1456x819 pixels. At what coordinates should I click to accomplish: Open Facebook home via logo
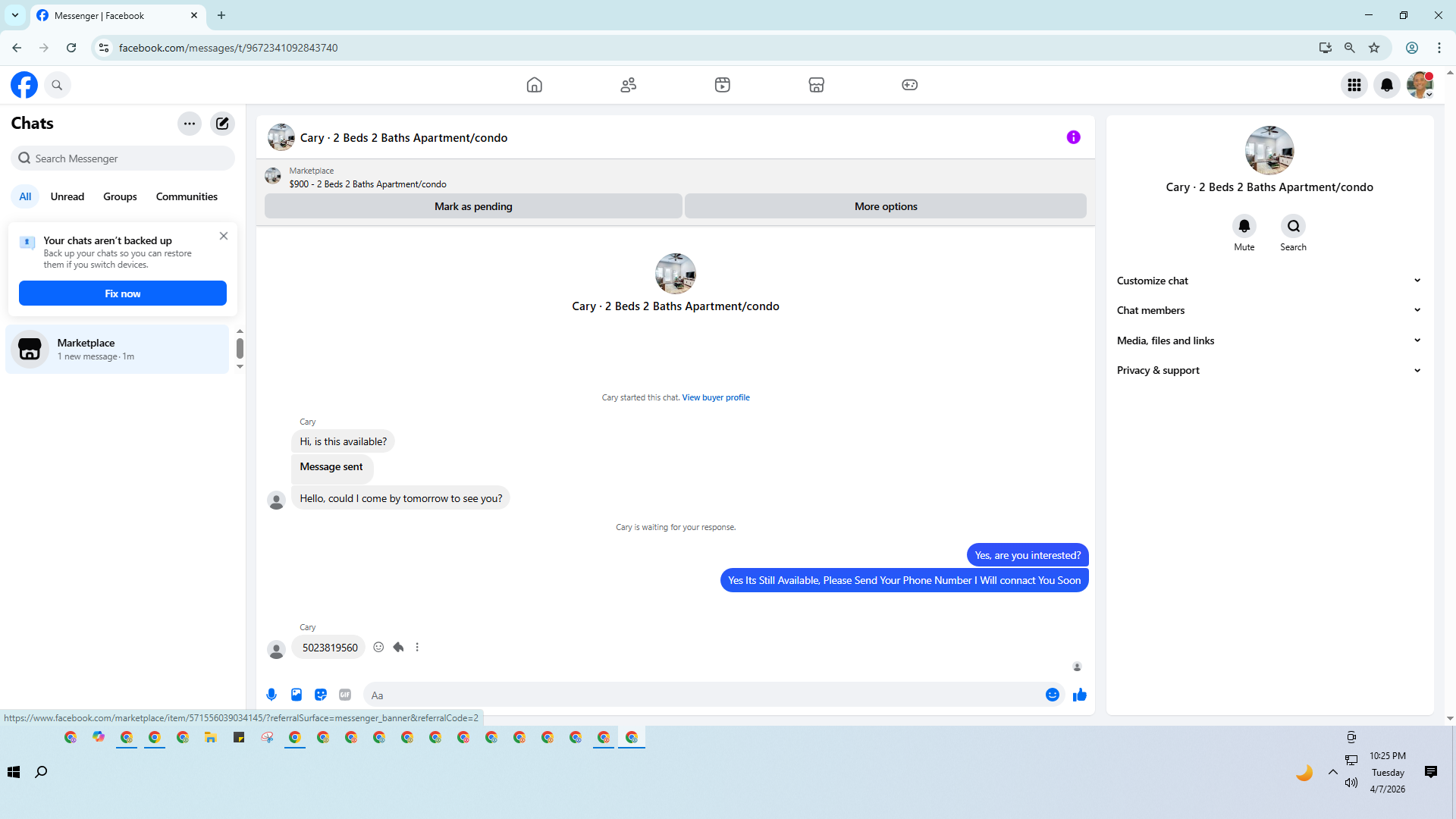coord(24,85)
